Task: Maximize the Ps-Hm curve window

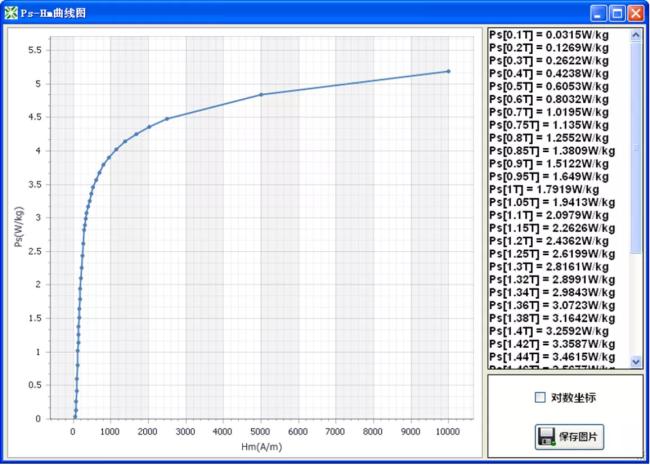Action: [x=617, y=13]
